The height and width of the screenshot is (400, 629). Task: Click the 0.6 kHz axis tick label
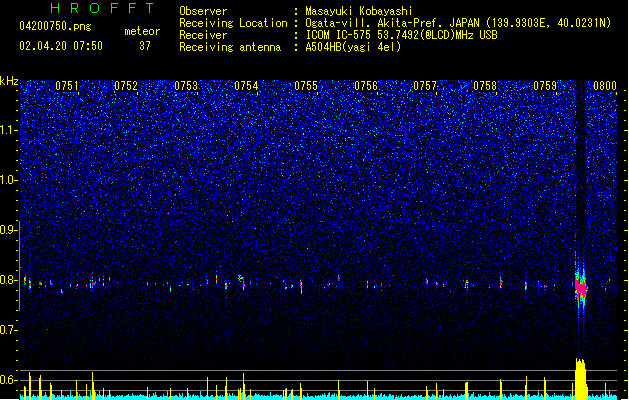tap(8, 380)
